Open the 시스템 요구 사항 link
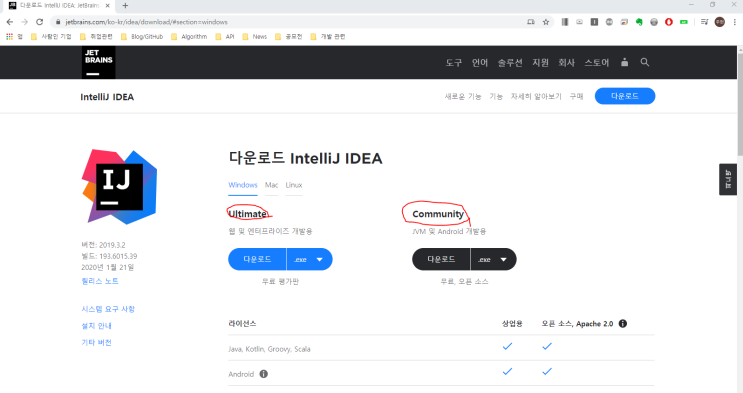This screenshot has height=393, width=743. click(108, 309)
